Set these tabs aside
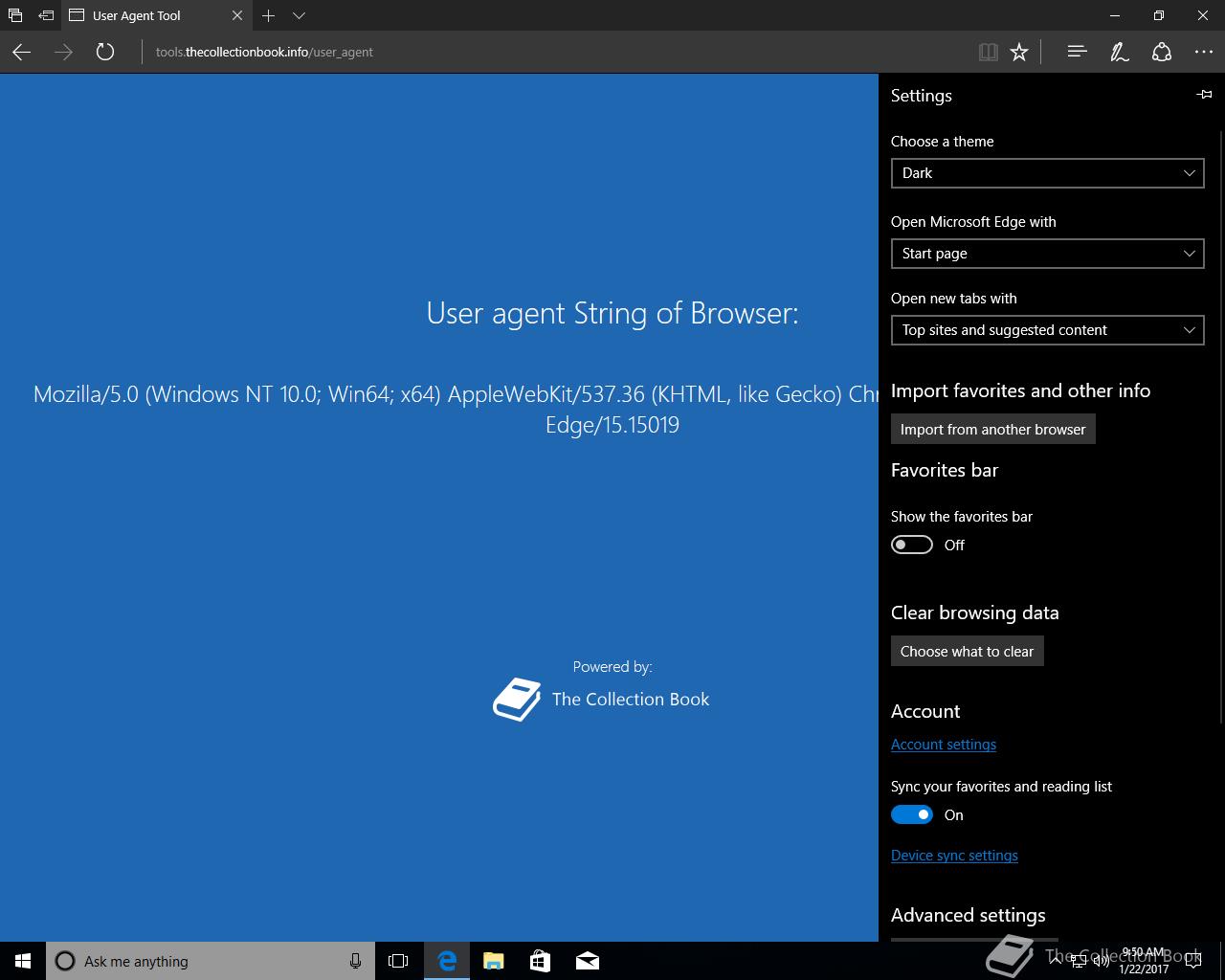1225x980 pixels. [x=46, y=15]
